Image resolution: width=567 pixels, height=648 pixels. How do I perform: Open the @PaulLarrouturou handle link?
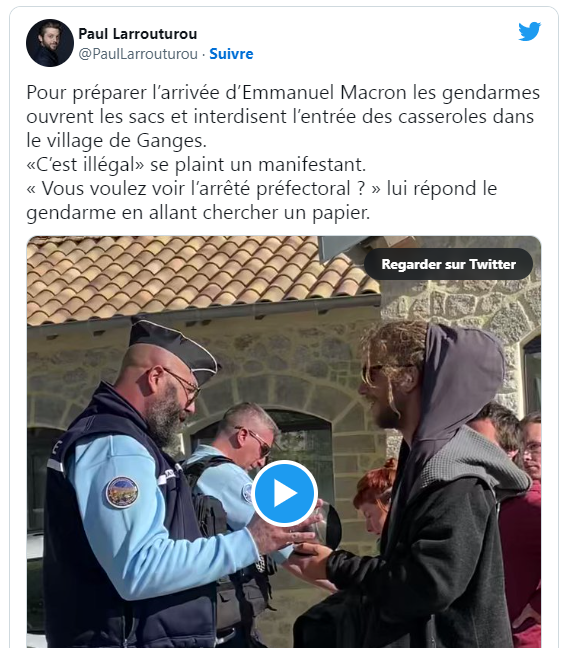pos(138,54)
